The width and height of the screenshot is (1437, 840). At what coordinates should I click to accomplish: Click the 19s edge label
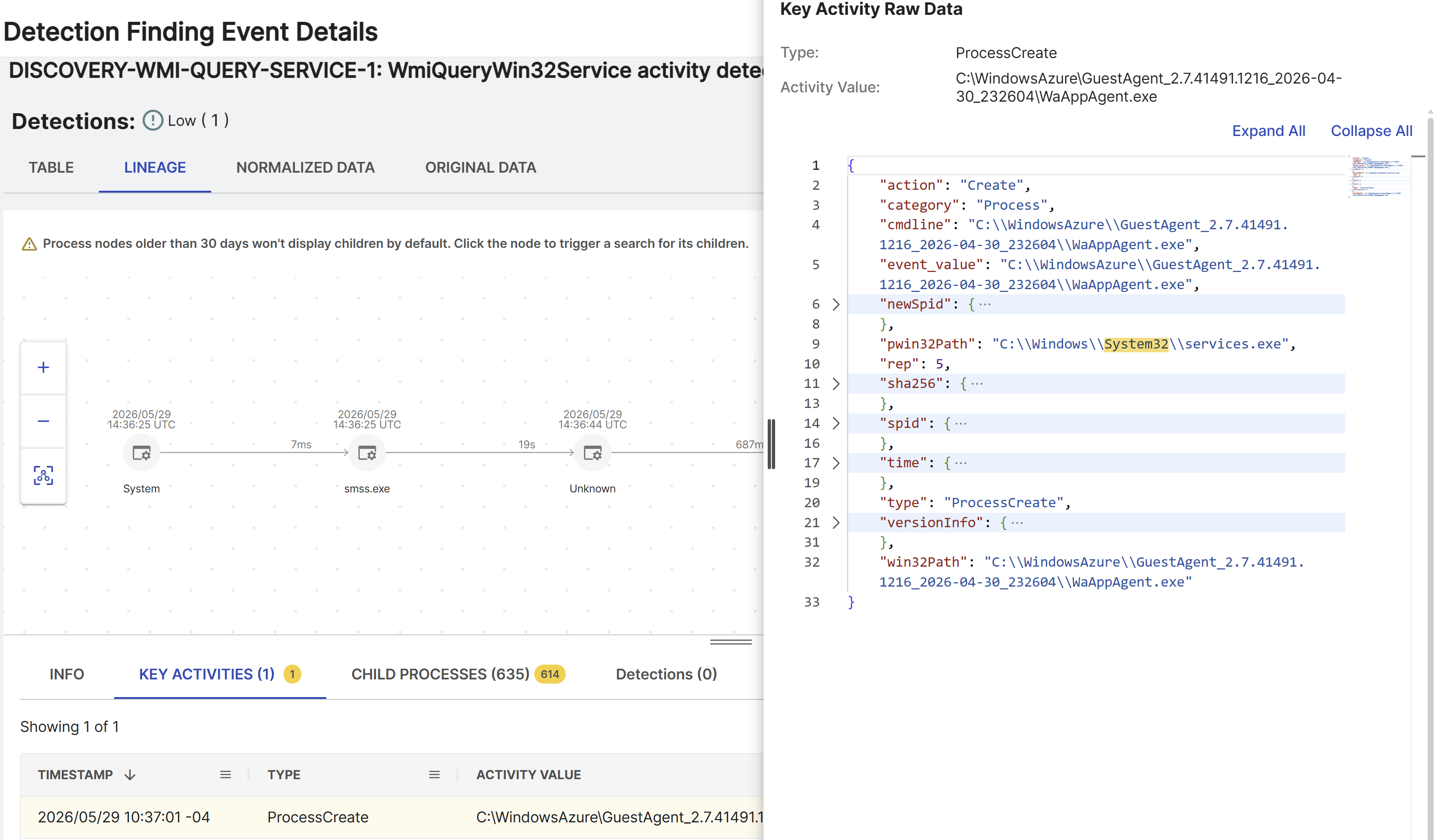point(526,444)
